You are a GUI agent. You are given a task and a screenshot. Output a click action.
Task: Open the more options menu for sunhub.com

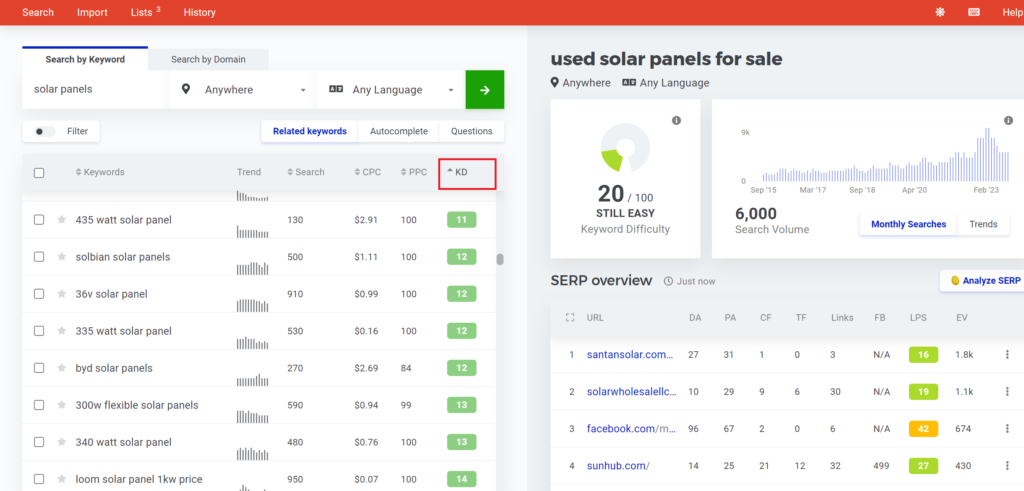1006,466
